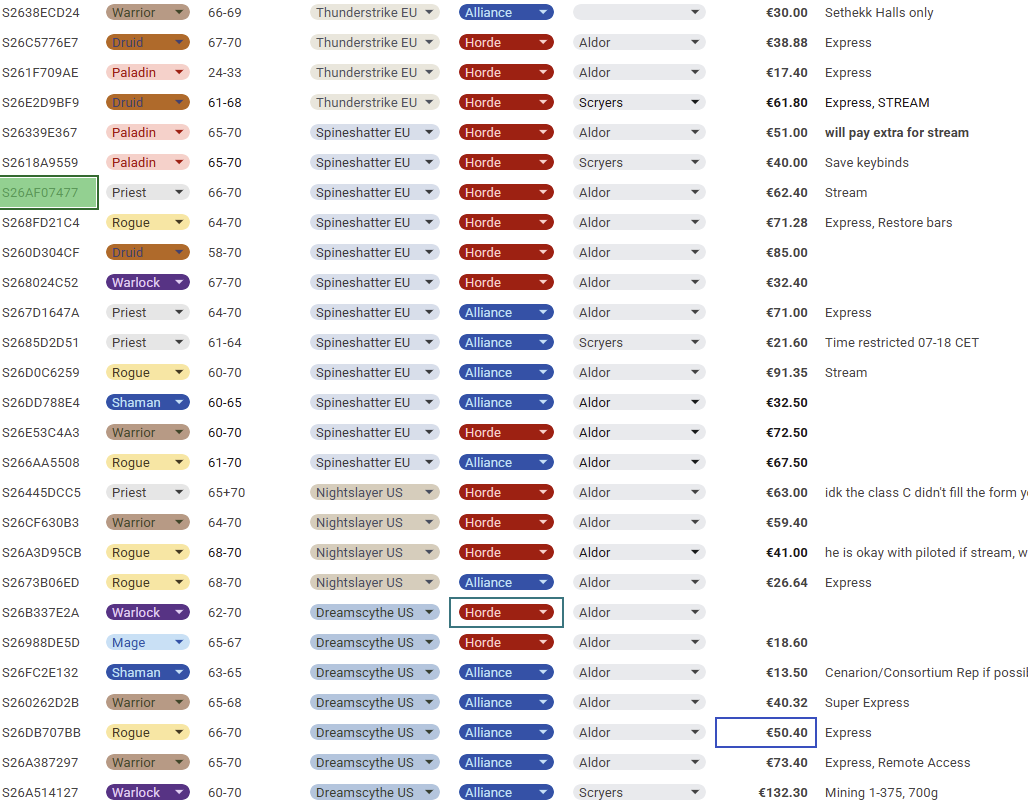Open the Horde dropdown for S26B337E2A
The image size is (1028, 809).
(505, 612)
